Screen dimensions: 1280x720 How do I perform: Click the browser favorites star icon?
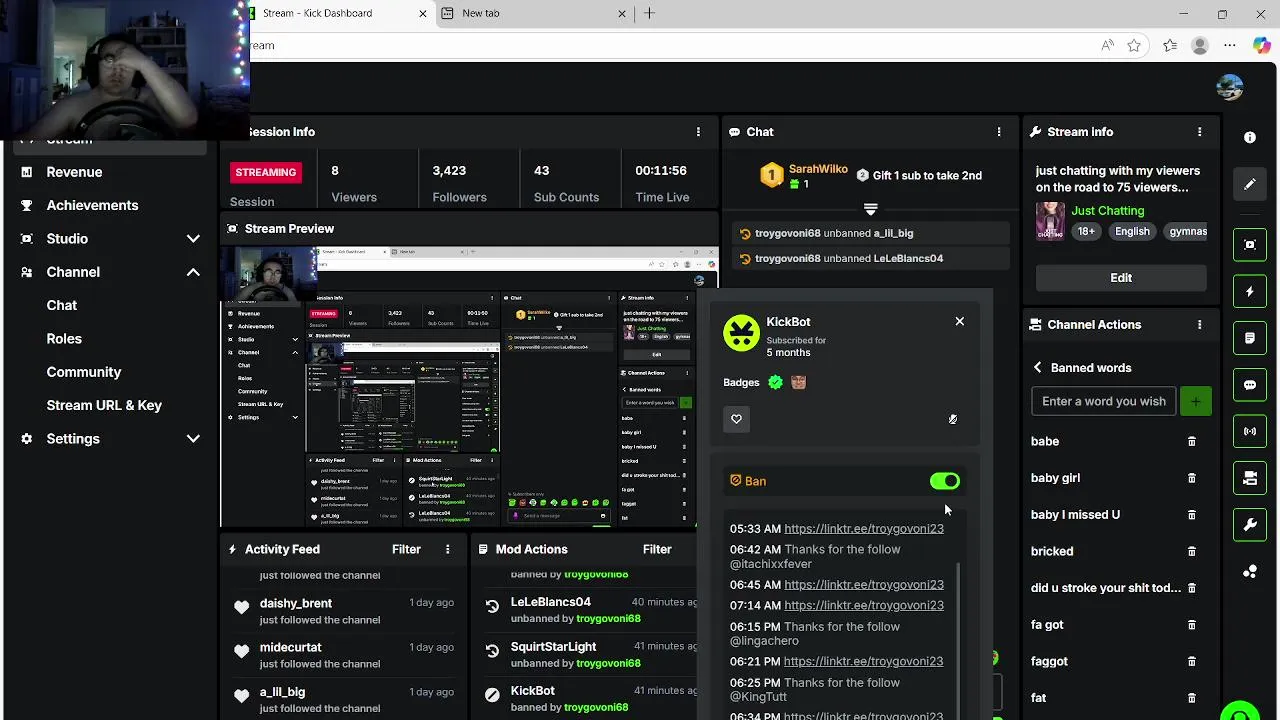(x=1134, y=45)
